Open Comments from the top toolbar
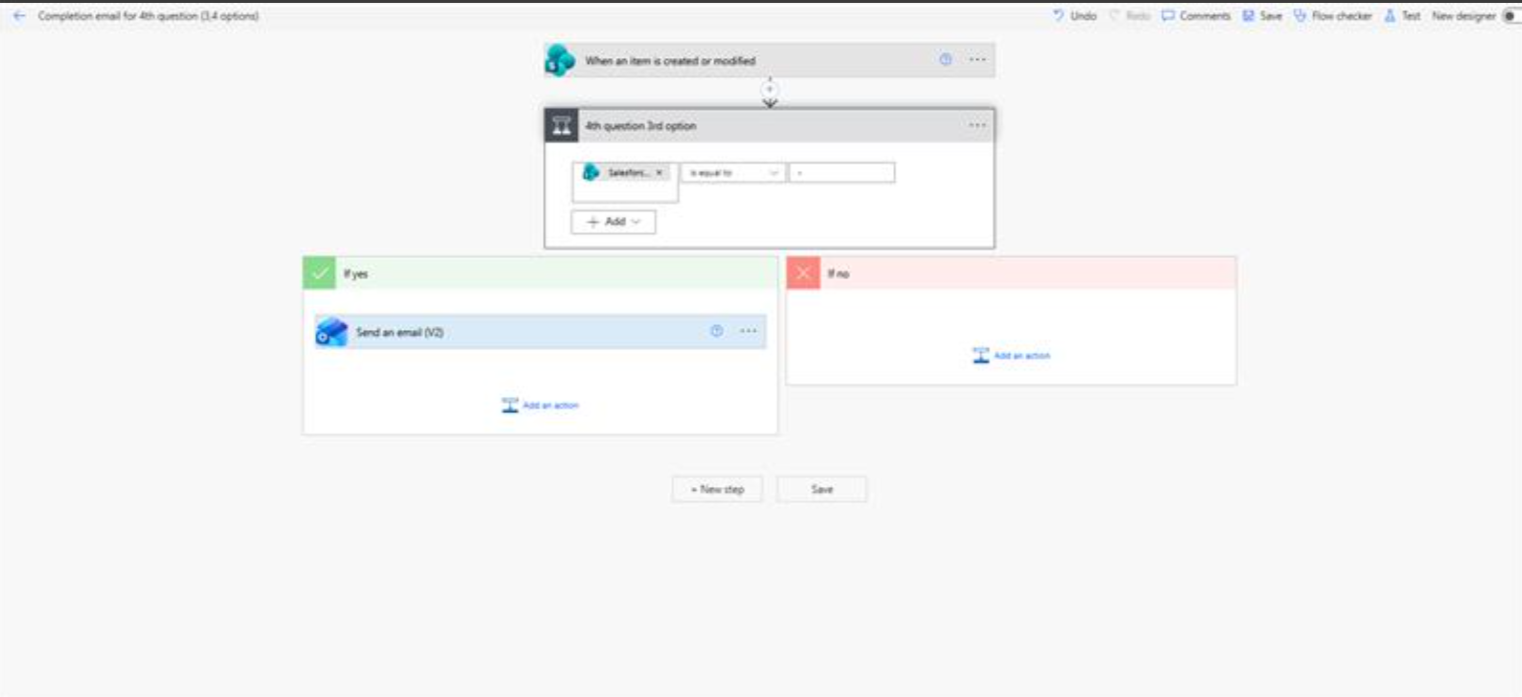Image resolution: width=1522 pixels, height=697 pixels. pos(1196,16)
